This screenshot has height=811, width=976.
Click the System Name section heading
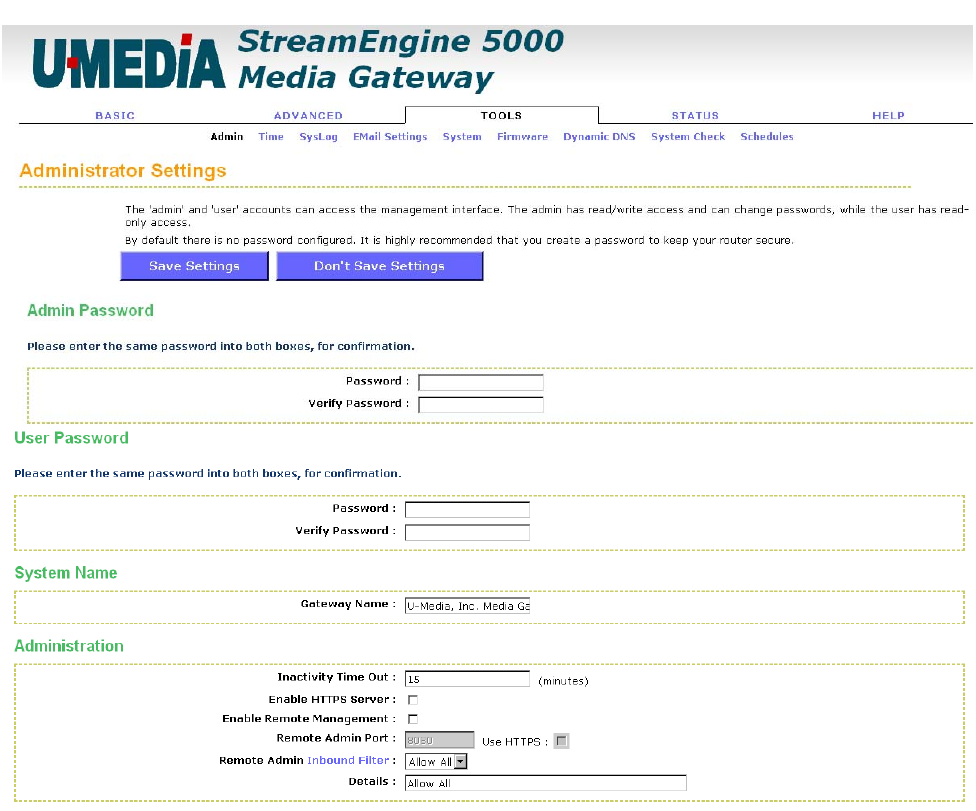(x=66, y=573)
